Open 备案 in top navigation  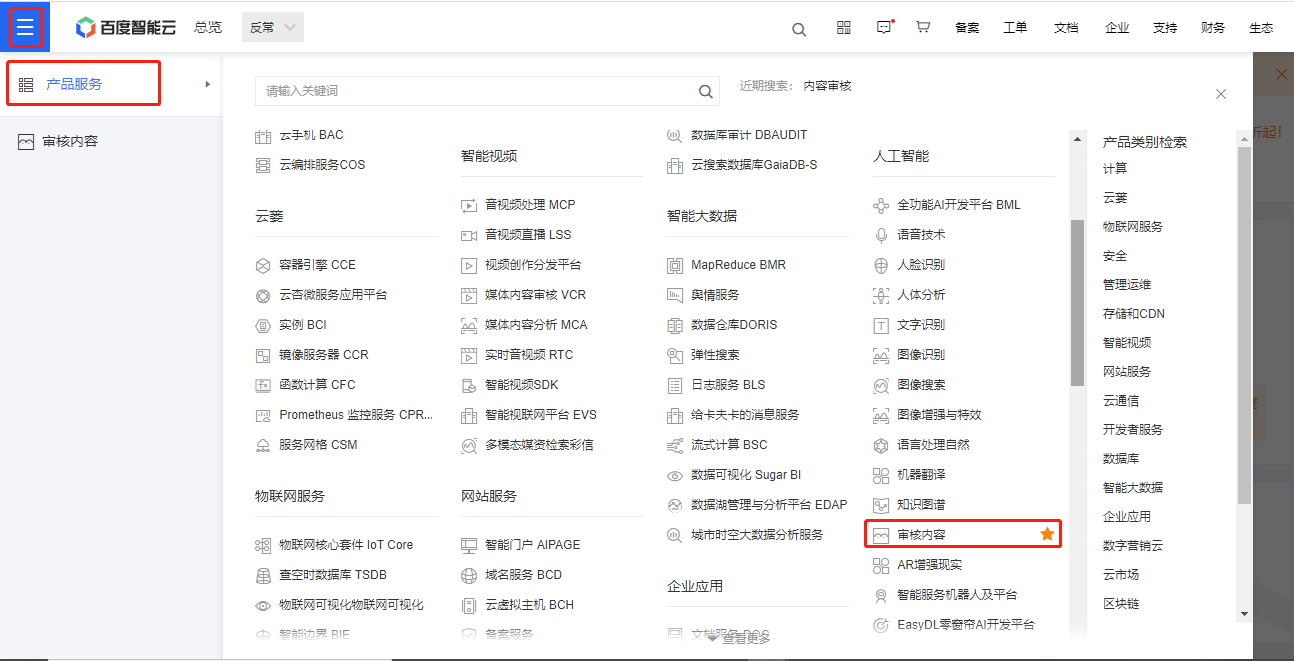click(x=967, y=28)
